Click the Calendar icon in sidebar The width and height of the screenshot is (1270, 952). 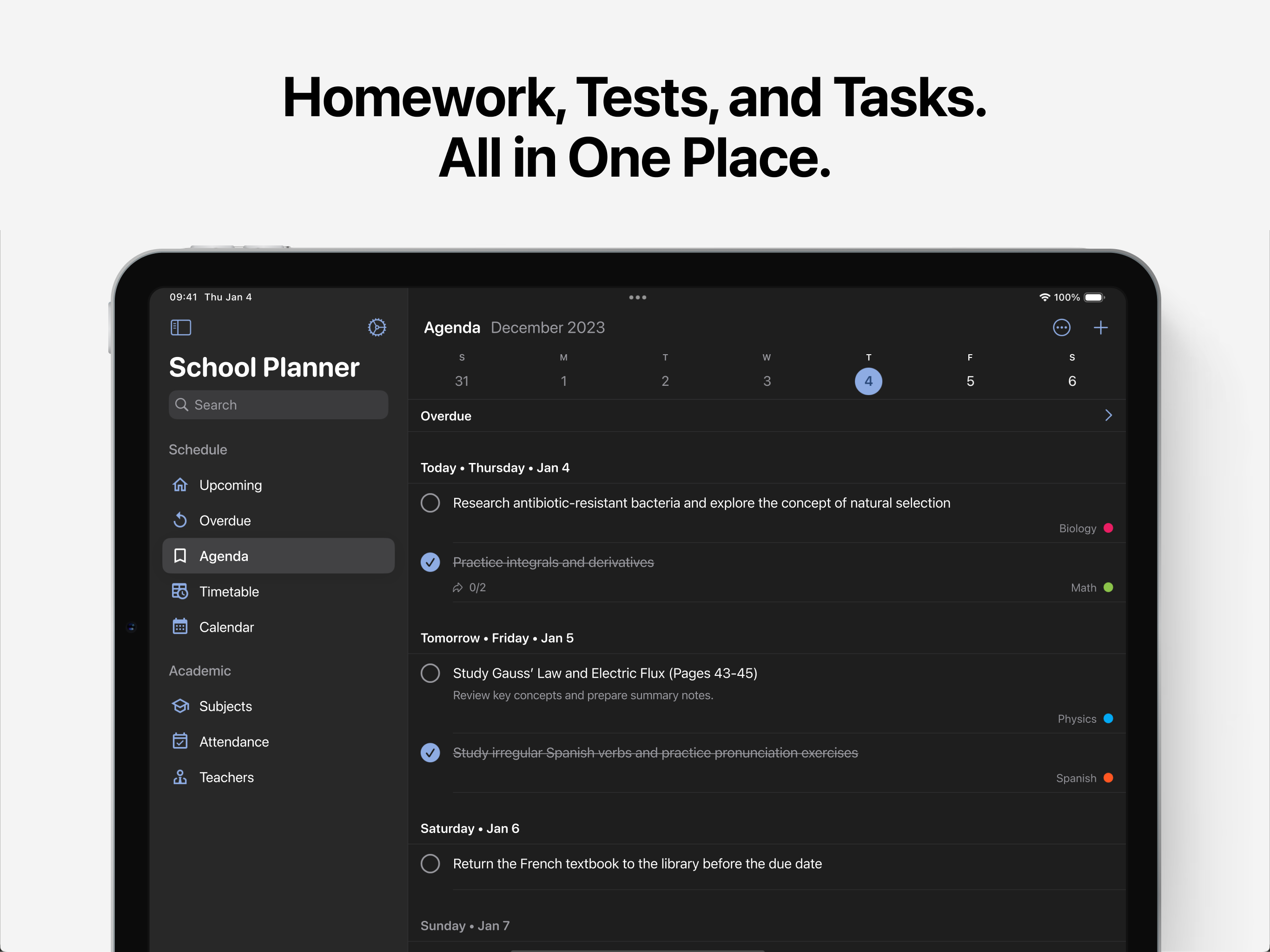[x=180, y=627]
